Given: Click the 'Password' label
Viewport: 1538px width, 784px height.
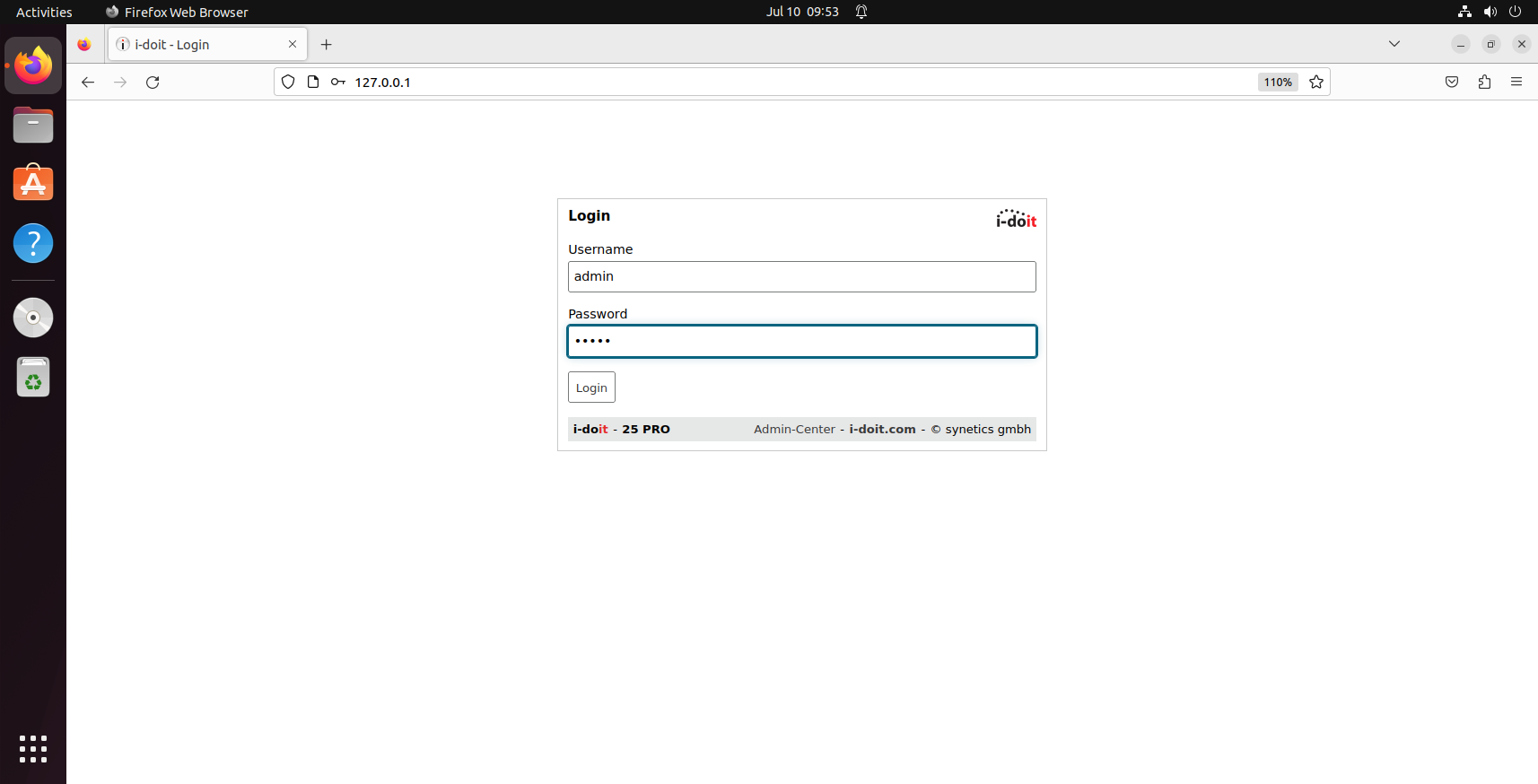Looking at the screenshot, I should (598, 314).
